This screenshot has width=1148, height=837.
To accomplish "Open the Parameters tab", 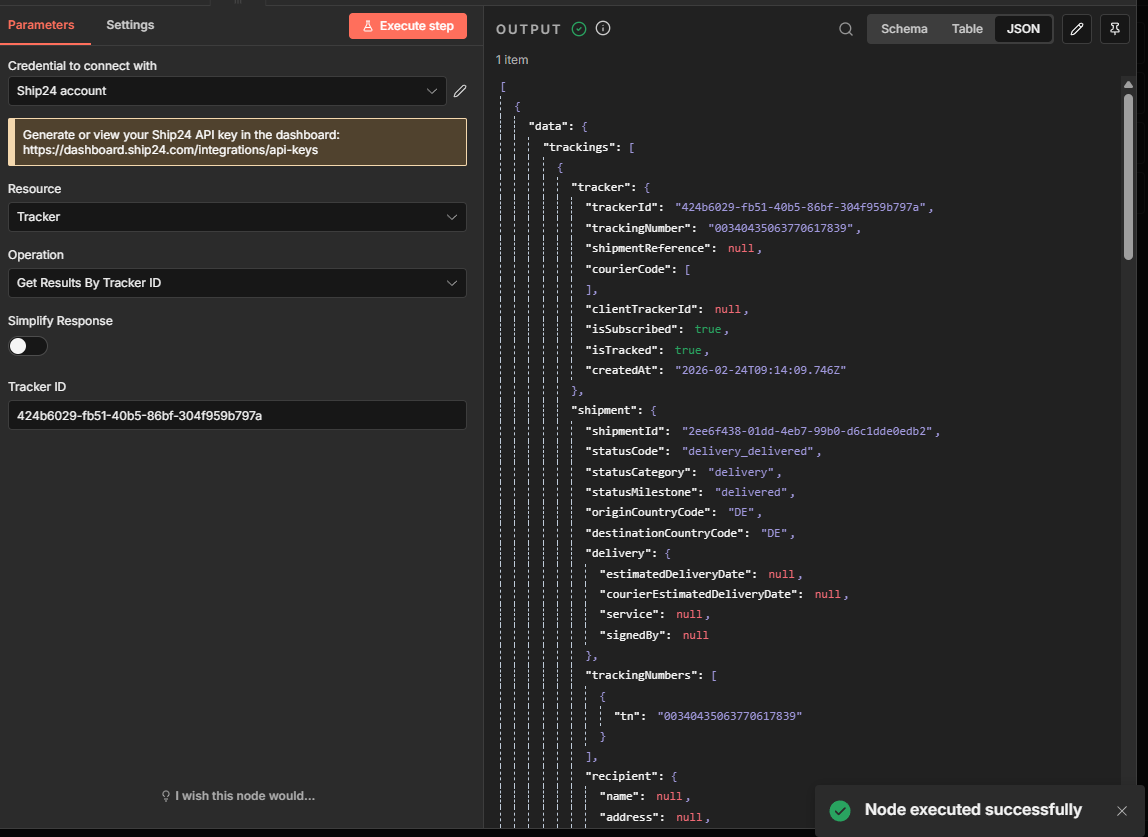I will click(41, 25).
